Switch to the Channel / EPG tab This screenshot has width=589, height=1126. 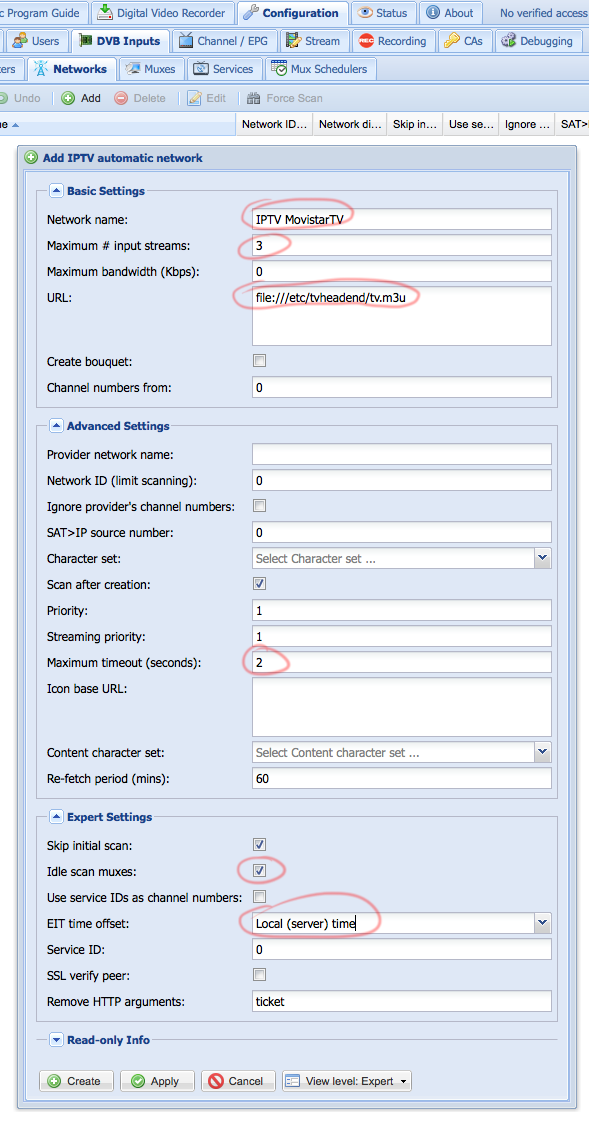coord(223,41)
